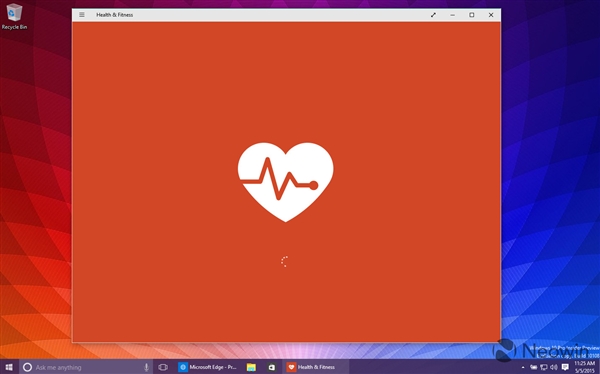Click the heart pulse logo
The image size is (600, 374).
(x=285, y=182)
